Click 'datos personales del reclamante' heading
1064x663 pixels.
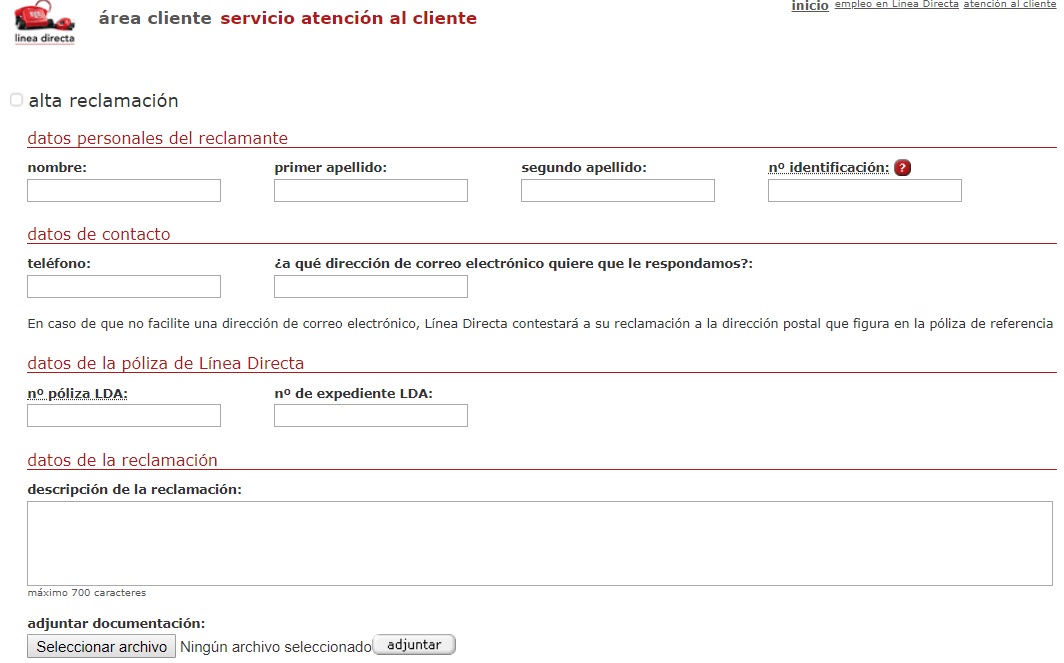pyautogui.click(x=157, y=138)
